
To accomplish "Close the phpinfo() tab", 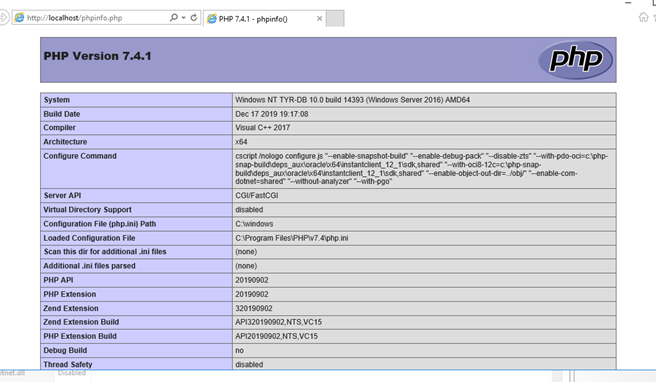I will [x=320, y=18].
